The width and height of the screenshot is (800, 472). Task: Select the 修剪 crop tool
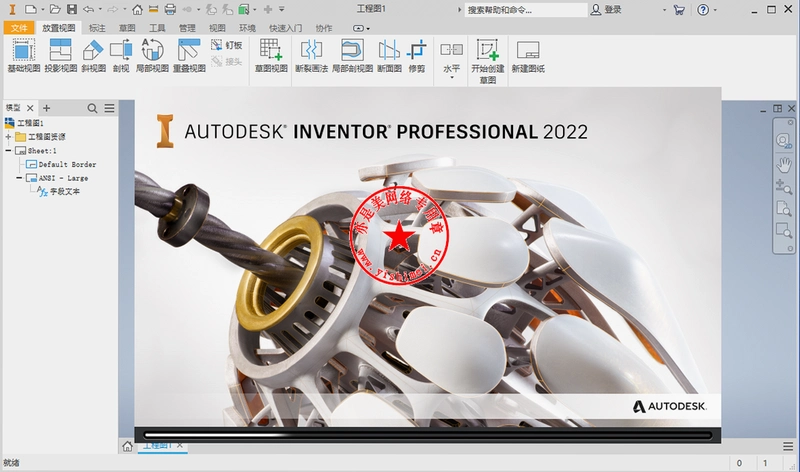coord(417,56)
